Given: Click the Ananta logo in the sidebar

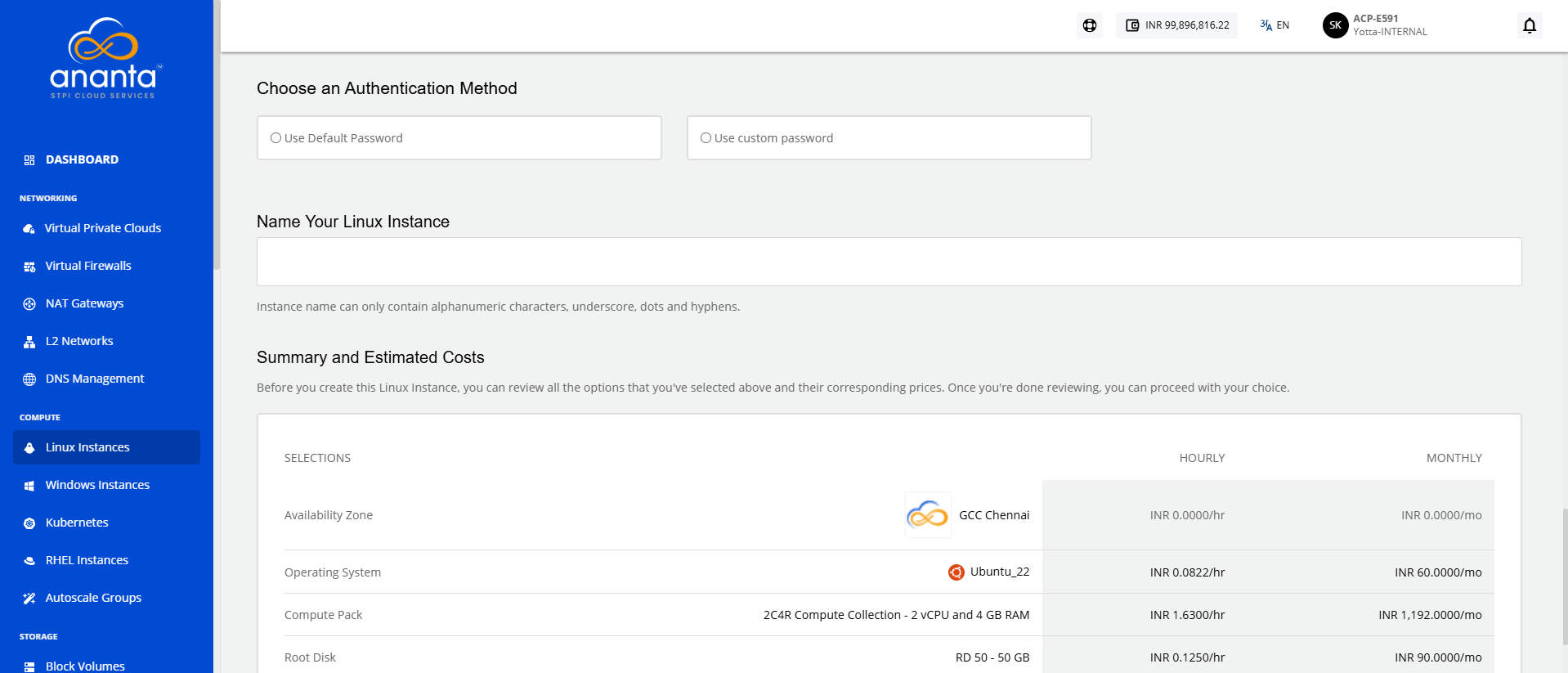Looking at the screenshot, I should coord(105,58).
